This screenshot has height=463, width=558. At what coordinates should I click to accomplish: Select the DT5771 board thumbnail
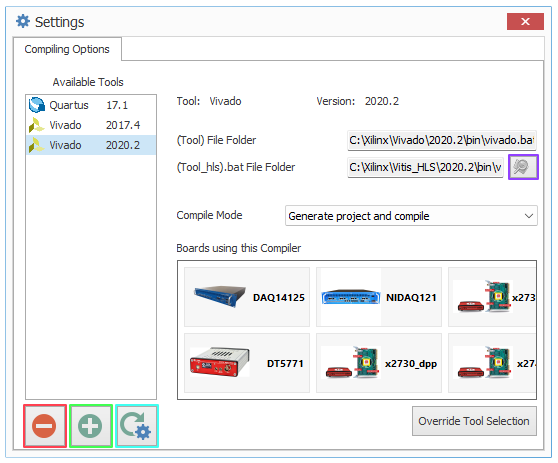247,363
